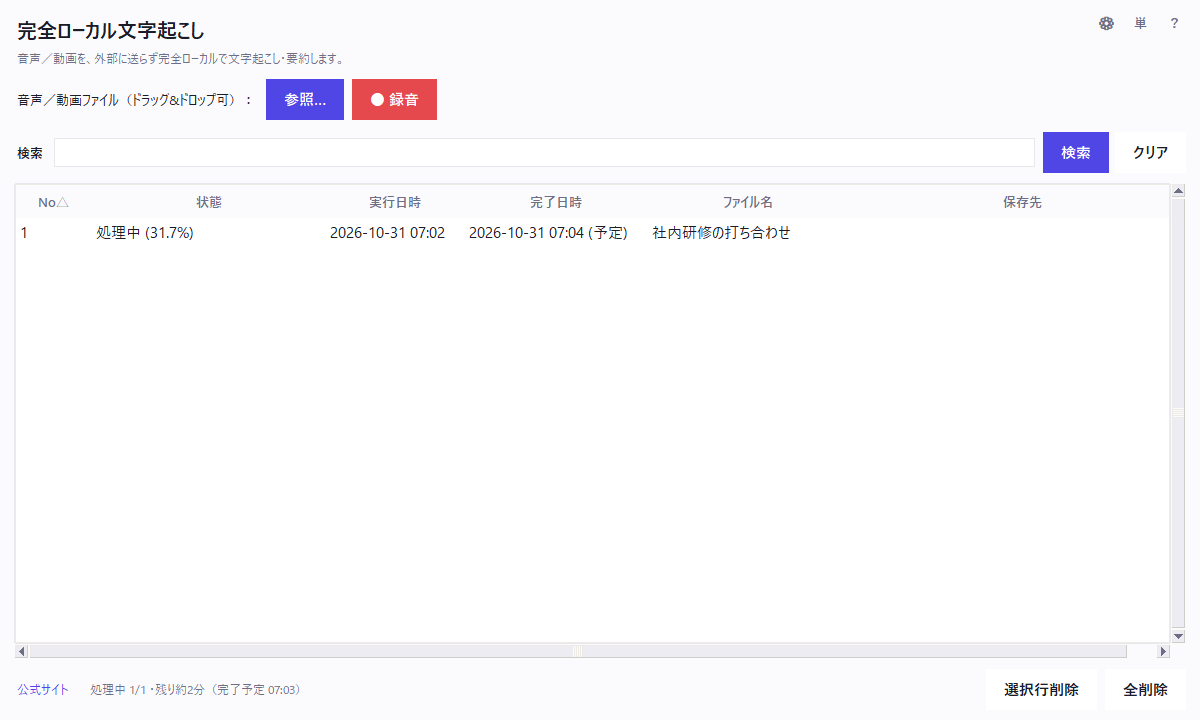This screenshot has height=720, width=1200.
Task: Sort by the 実行日時 column header
Action: (395, 202)
